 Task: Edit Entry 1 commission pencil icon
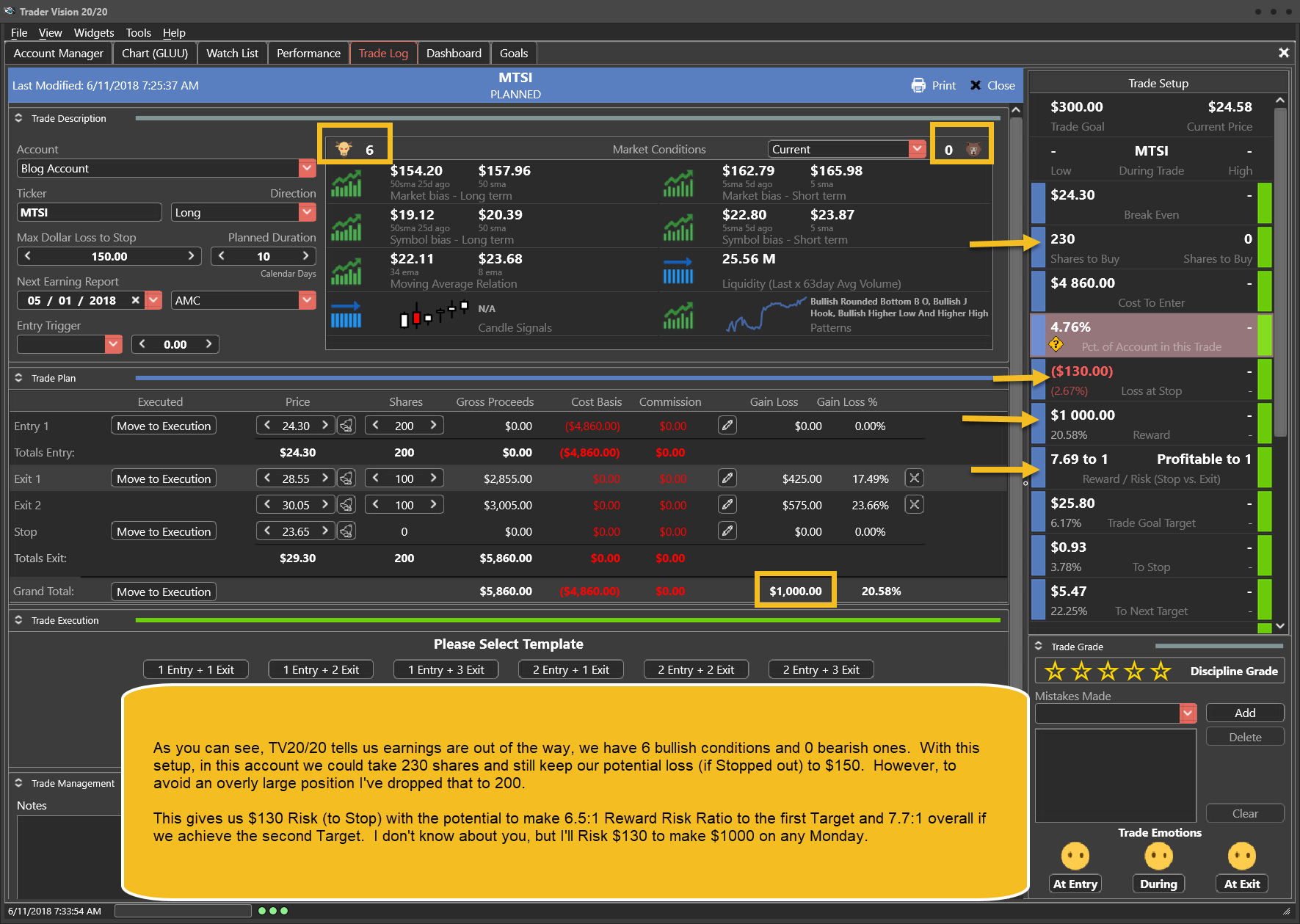(x=727, y=426)
